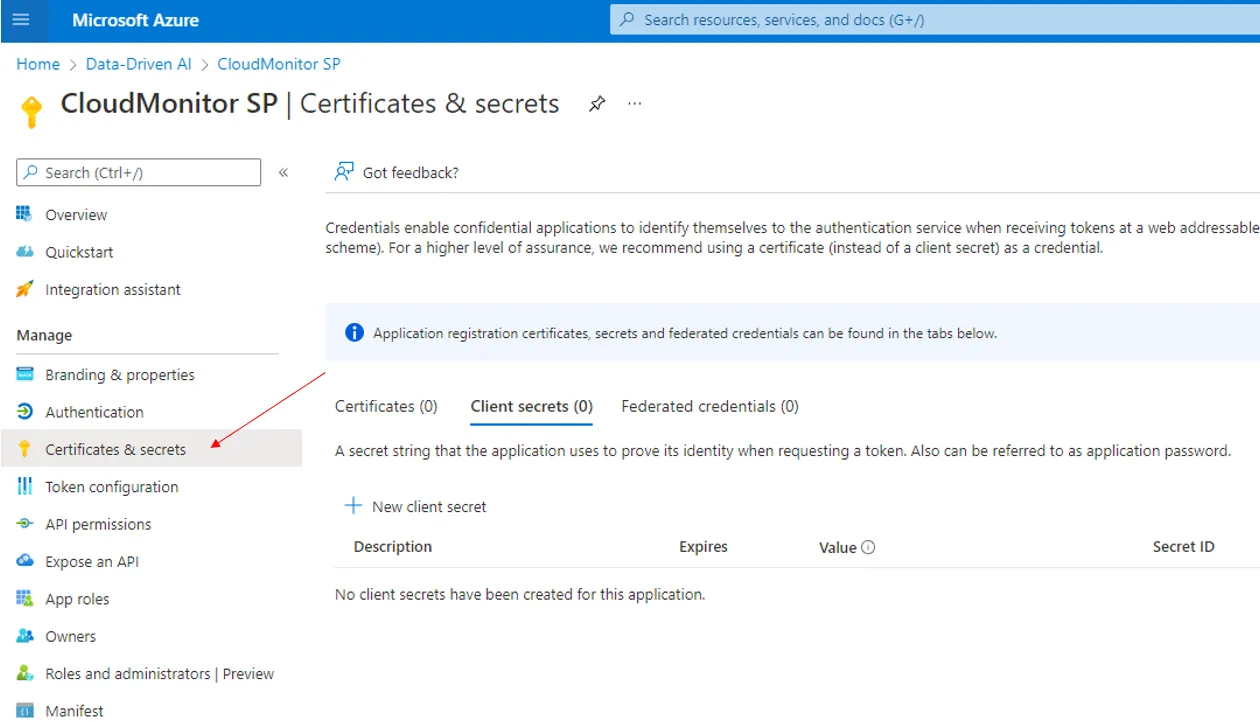Select the Client secrets (0) tab
This screenshot has height=722, width=1260.
(532, 406)
